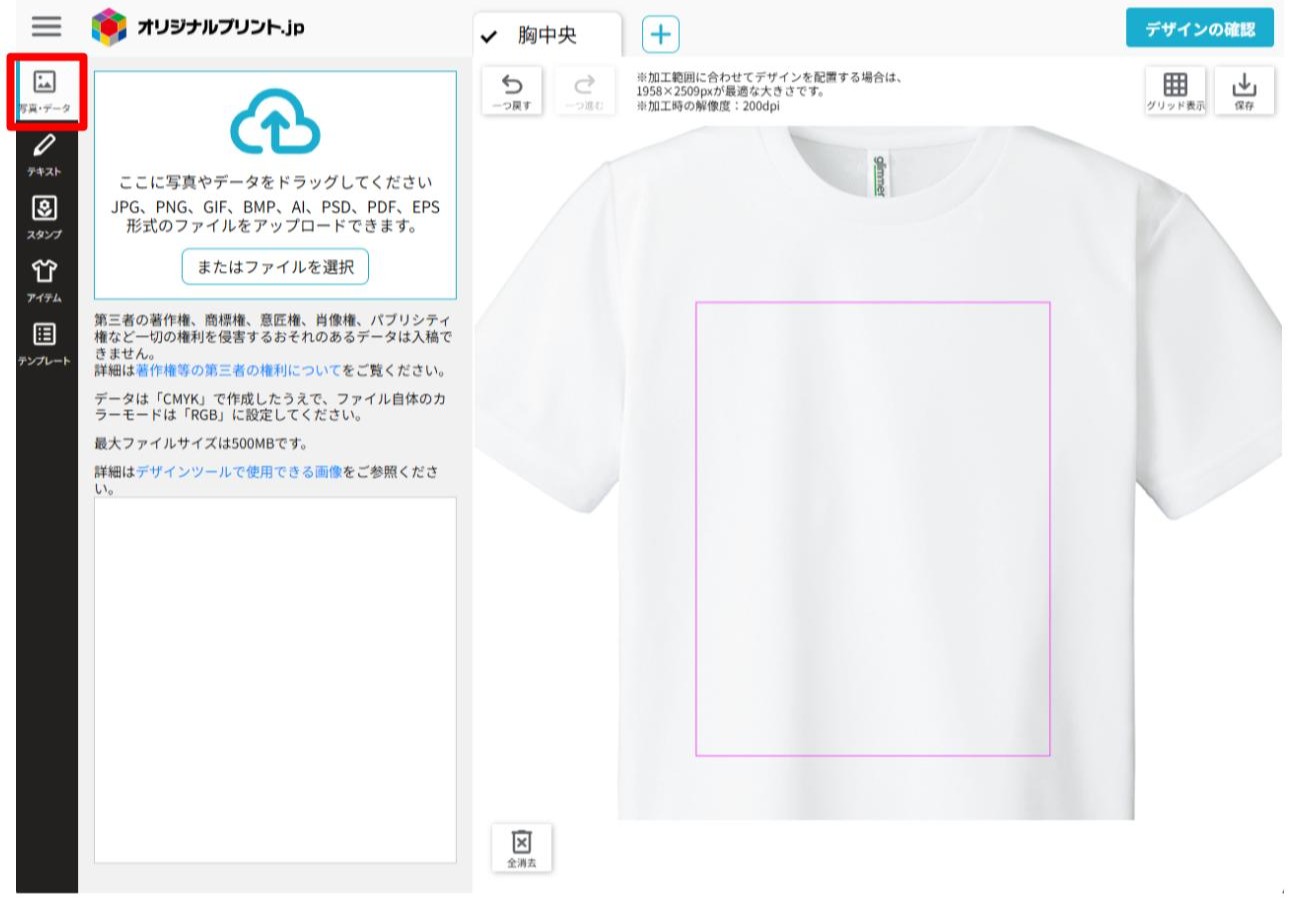Open the テンプレート template panel
Viewport: 1300px width, 900px height.
(x=44, y=344)
